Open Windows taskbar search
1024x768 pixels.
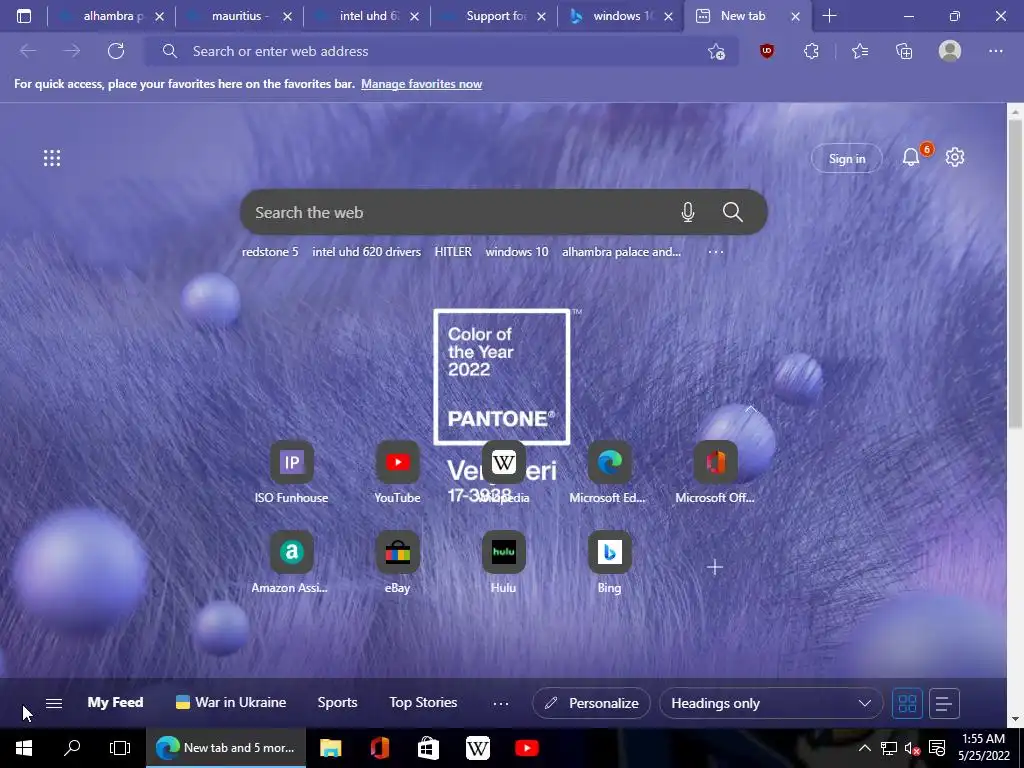pos(72,748)
